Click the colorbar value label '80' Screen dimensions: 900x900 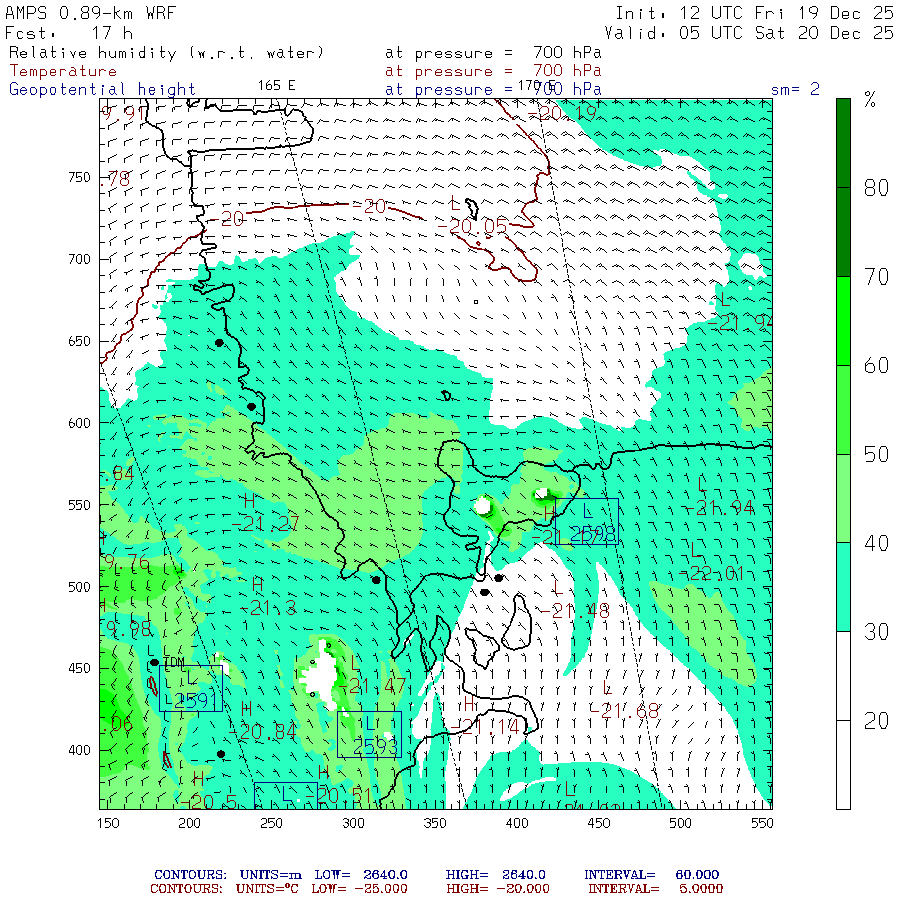[876, 188]
